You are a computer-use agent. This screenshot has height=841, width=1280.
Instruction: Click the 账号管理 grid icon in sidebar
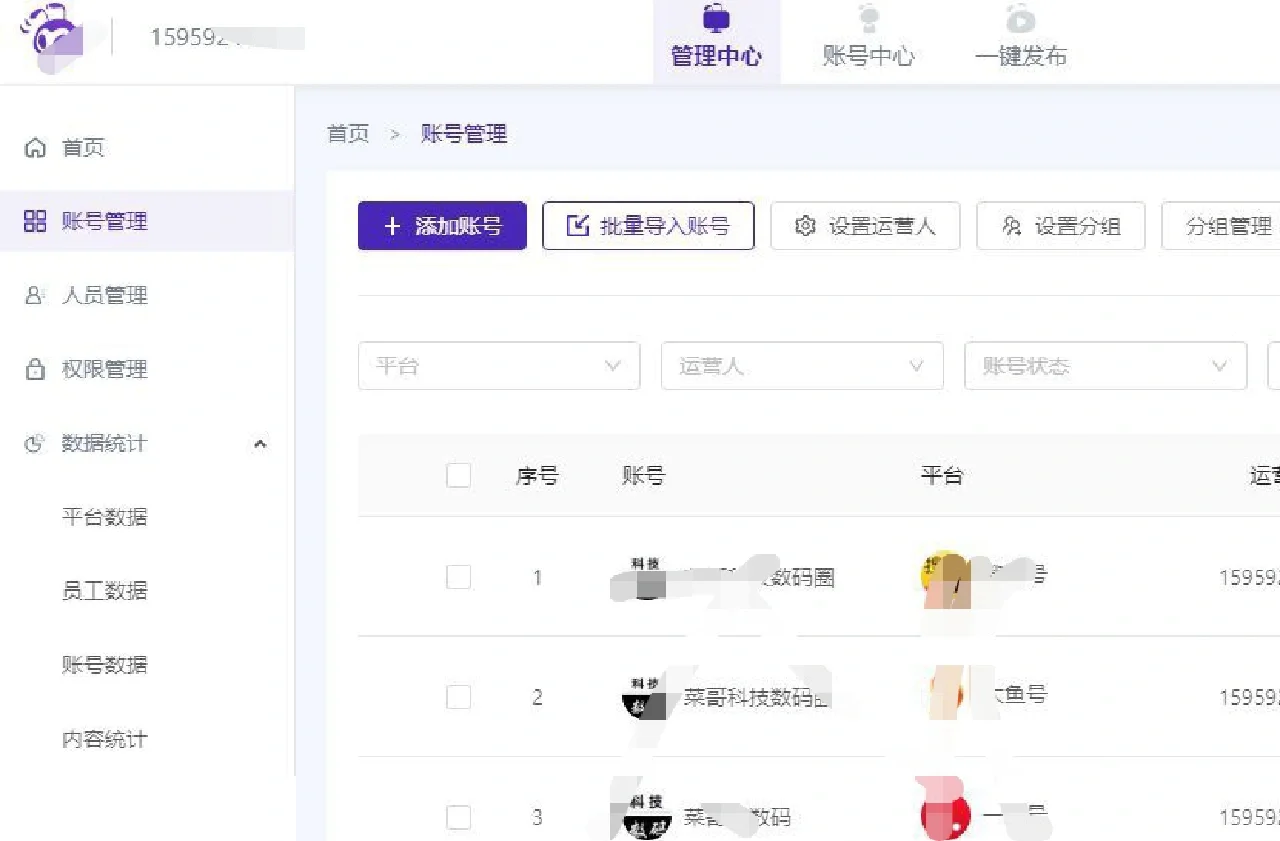pos(35,222)
